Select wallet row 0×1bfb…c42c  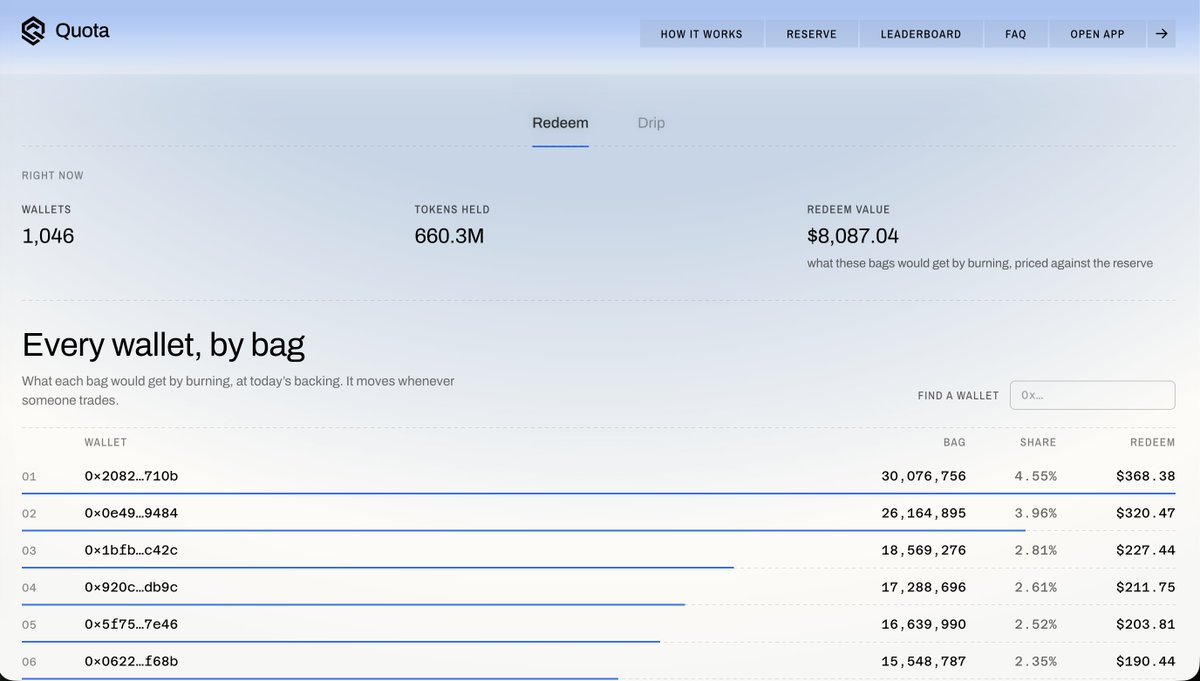(x=598, y=550)
